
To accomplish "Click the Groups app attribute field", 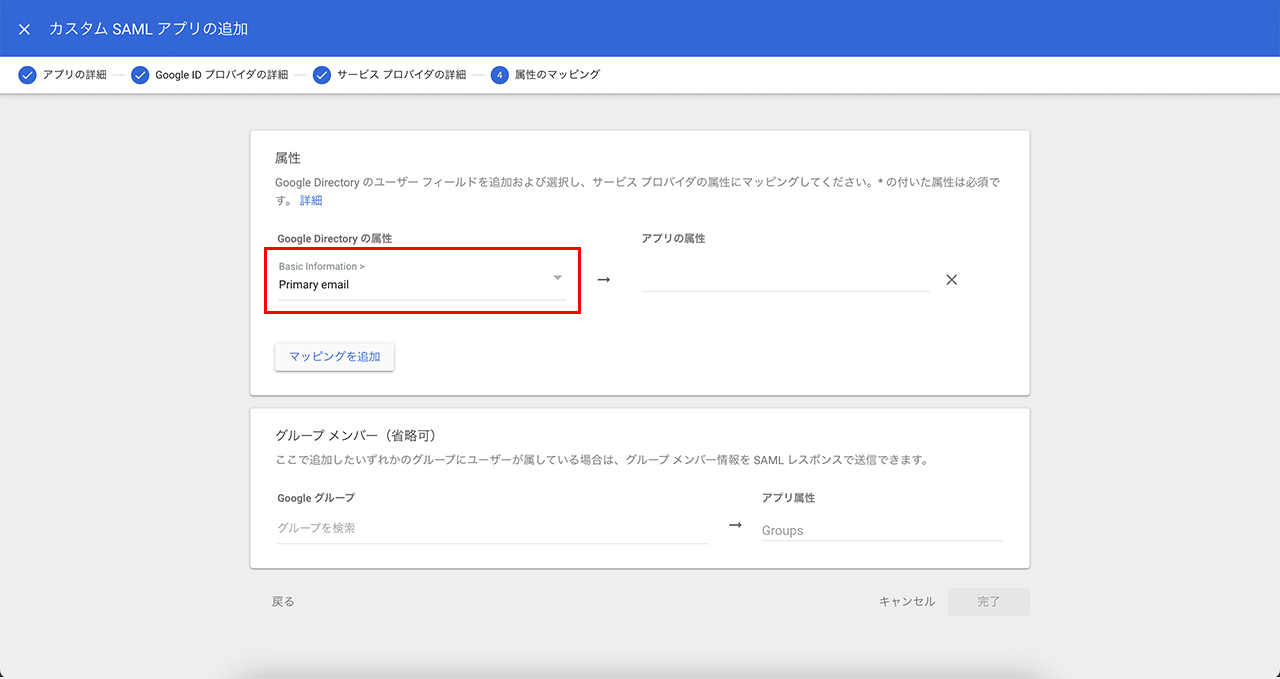I will pos(881,530).
